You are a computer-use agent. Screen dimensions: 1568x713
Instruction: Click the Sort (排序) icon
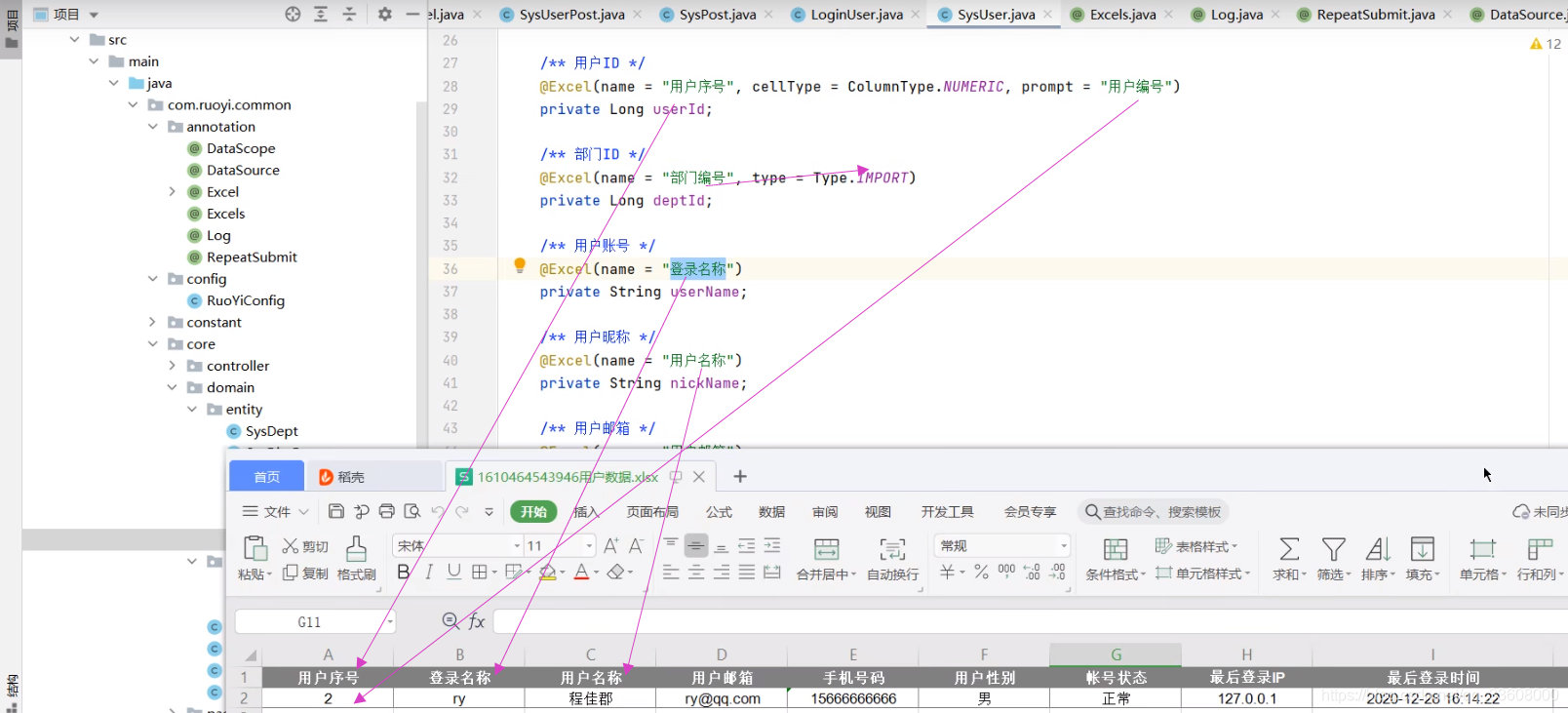(1378, 548)
